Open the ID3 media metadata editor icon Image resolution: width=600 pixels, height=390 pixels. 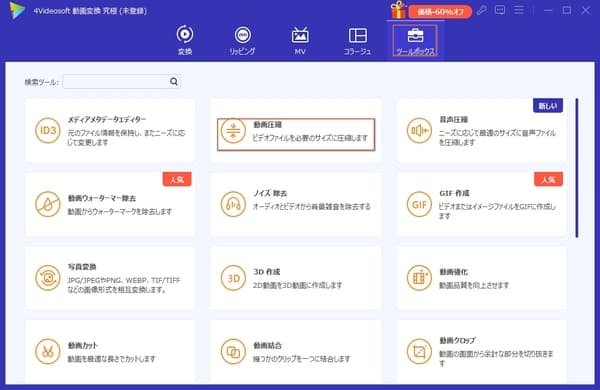48,131
